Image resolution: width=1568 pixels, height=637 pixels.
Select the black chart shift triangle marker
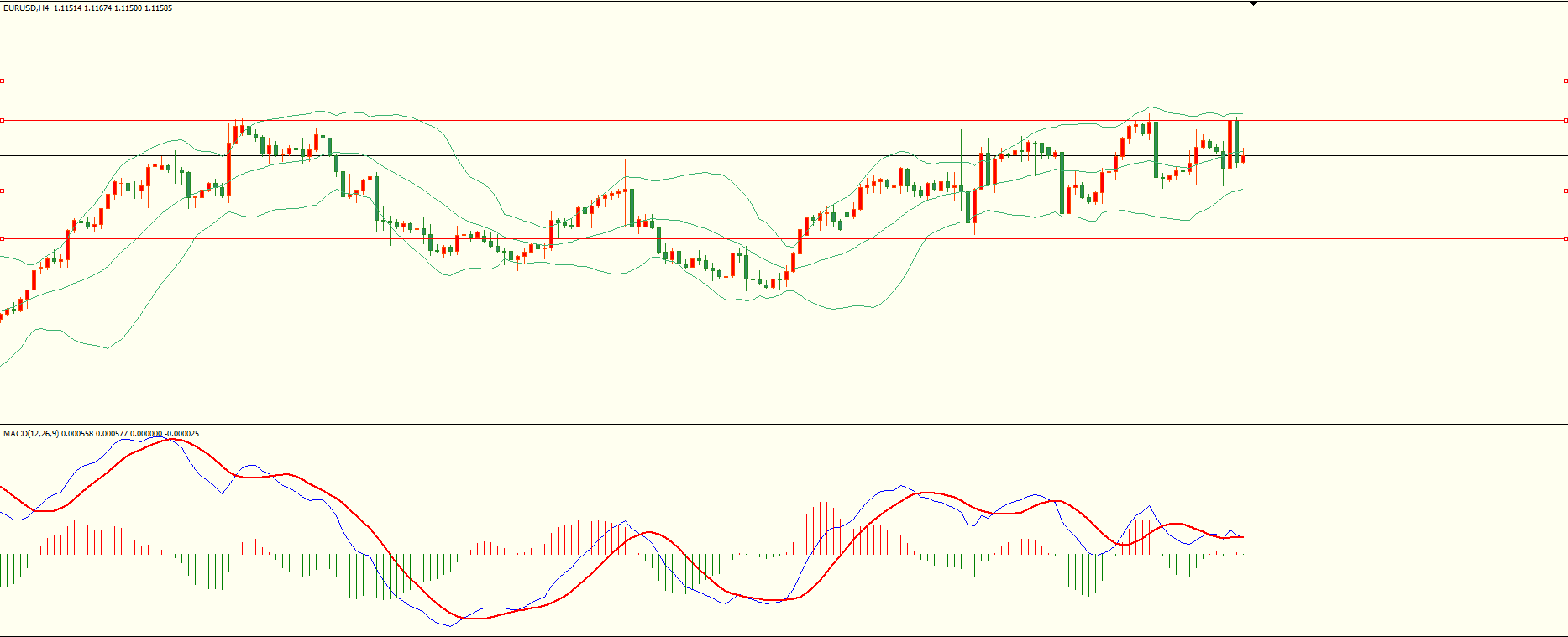[1253, 4]
